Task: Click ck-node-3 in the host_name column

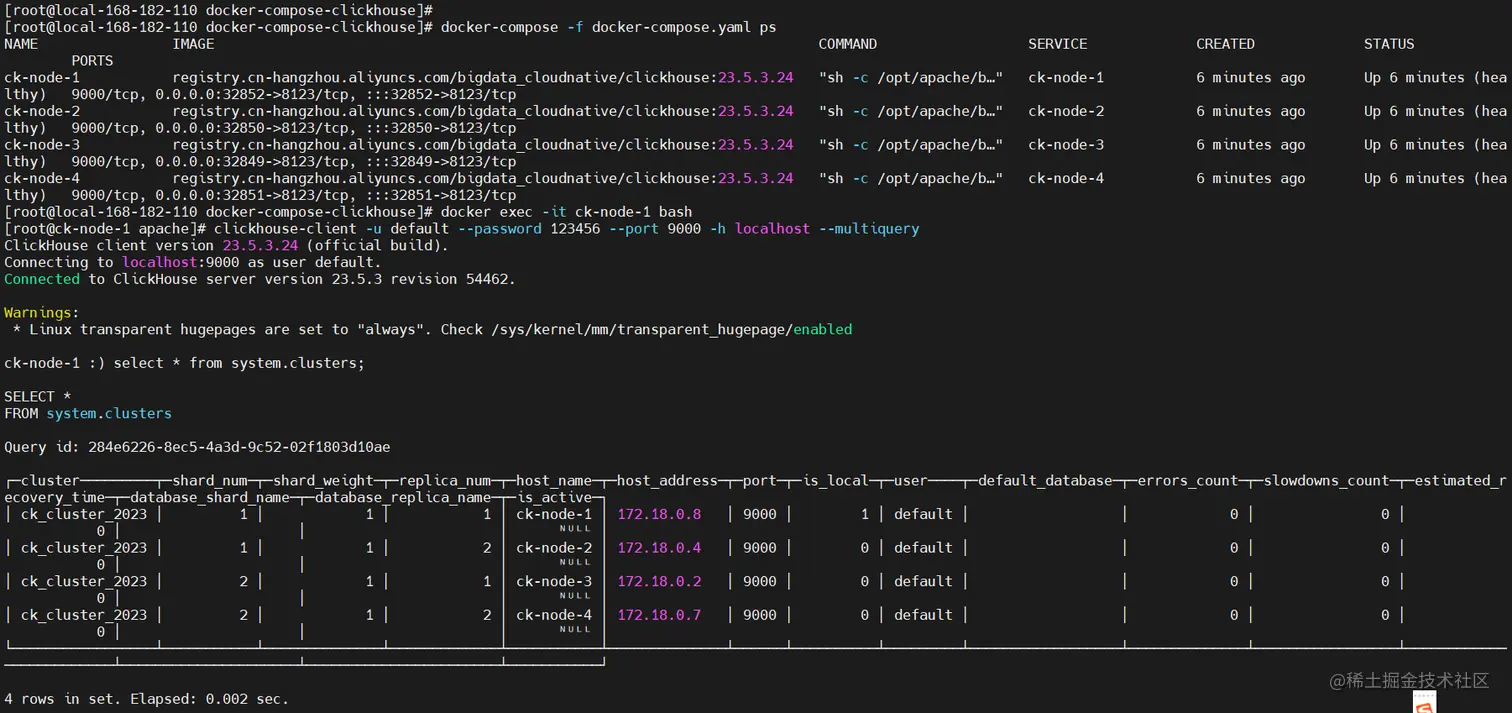Action: click(x=554, y=581)
